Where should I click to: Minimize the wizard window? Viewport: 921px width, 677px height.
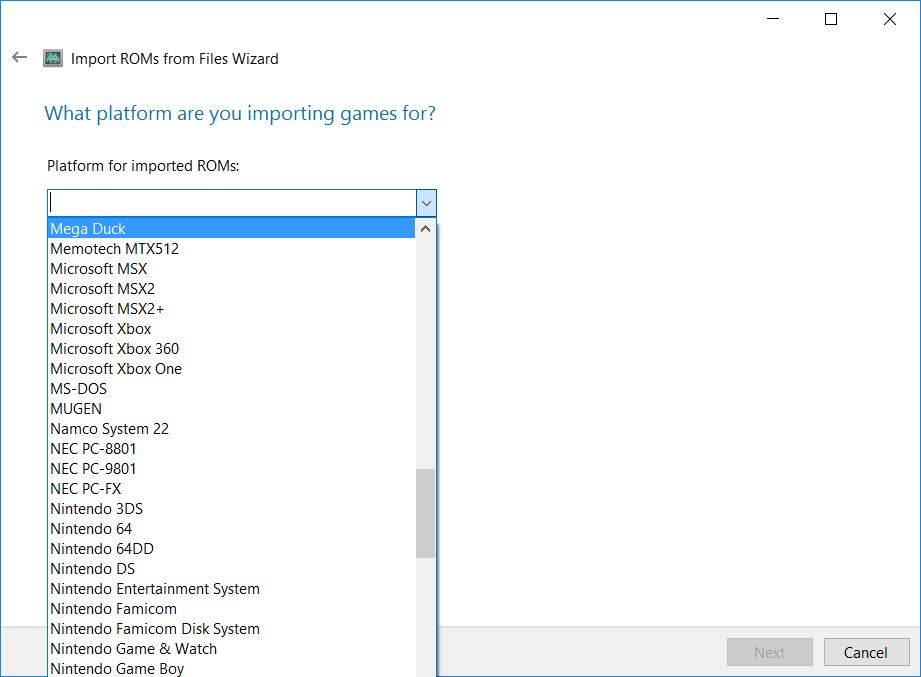point(773,19)
